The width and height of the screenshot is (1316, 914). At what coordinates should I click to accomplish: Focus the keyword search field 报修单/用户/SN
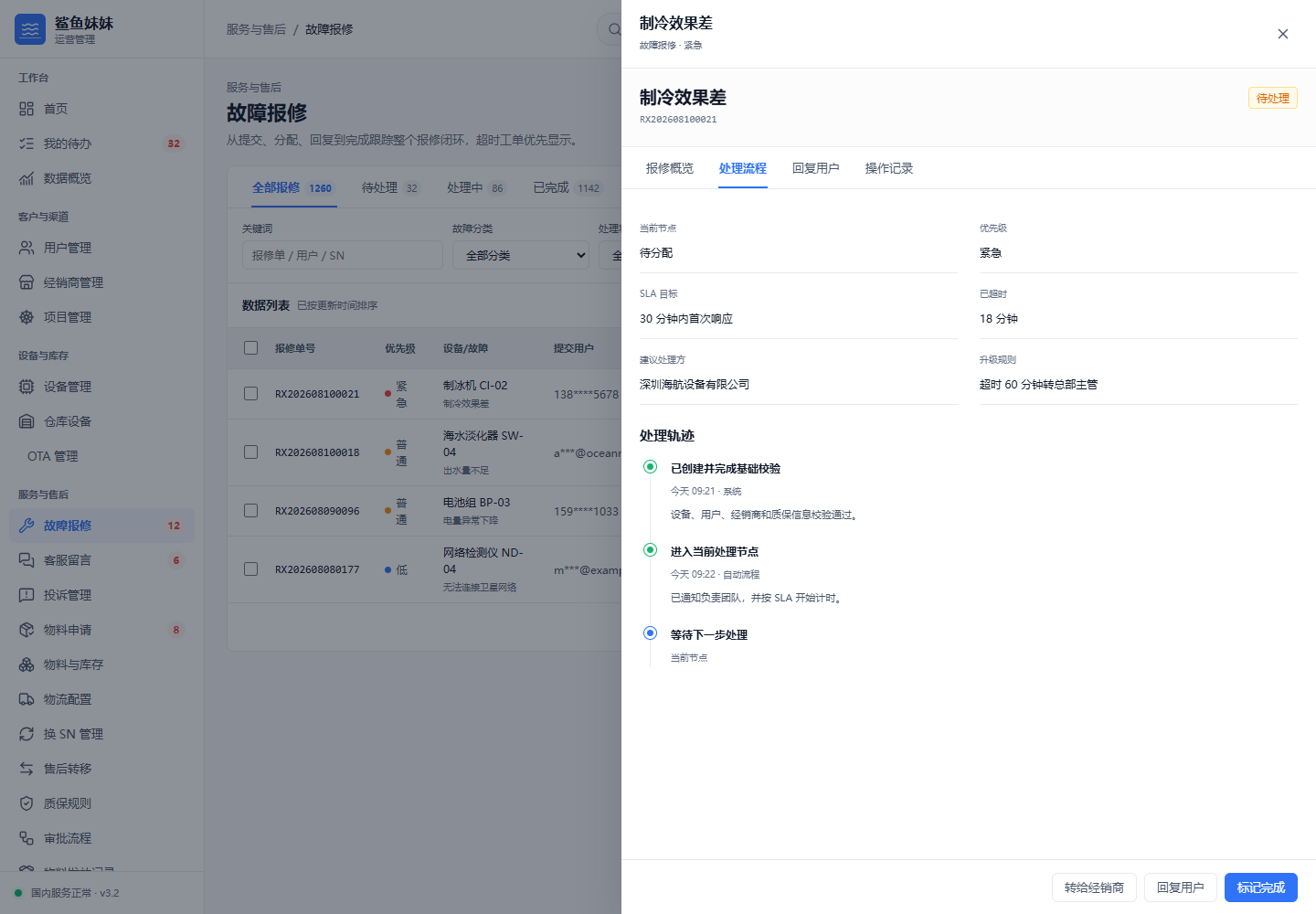click(x=343, y=255)
